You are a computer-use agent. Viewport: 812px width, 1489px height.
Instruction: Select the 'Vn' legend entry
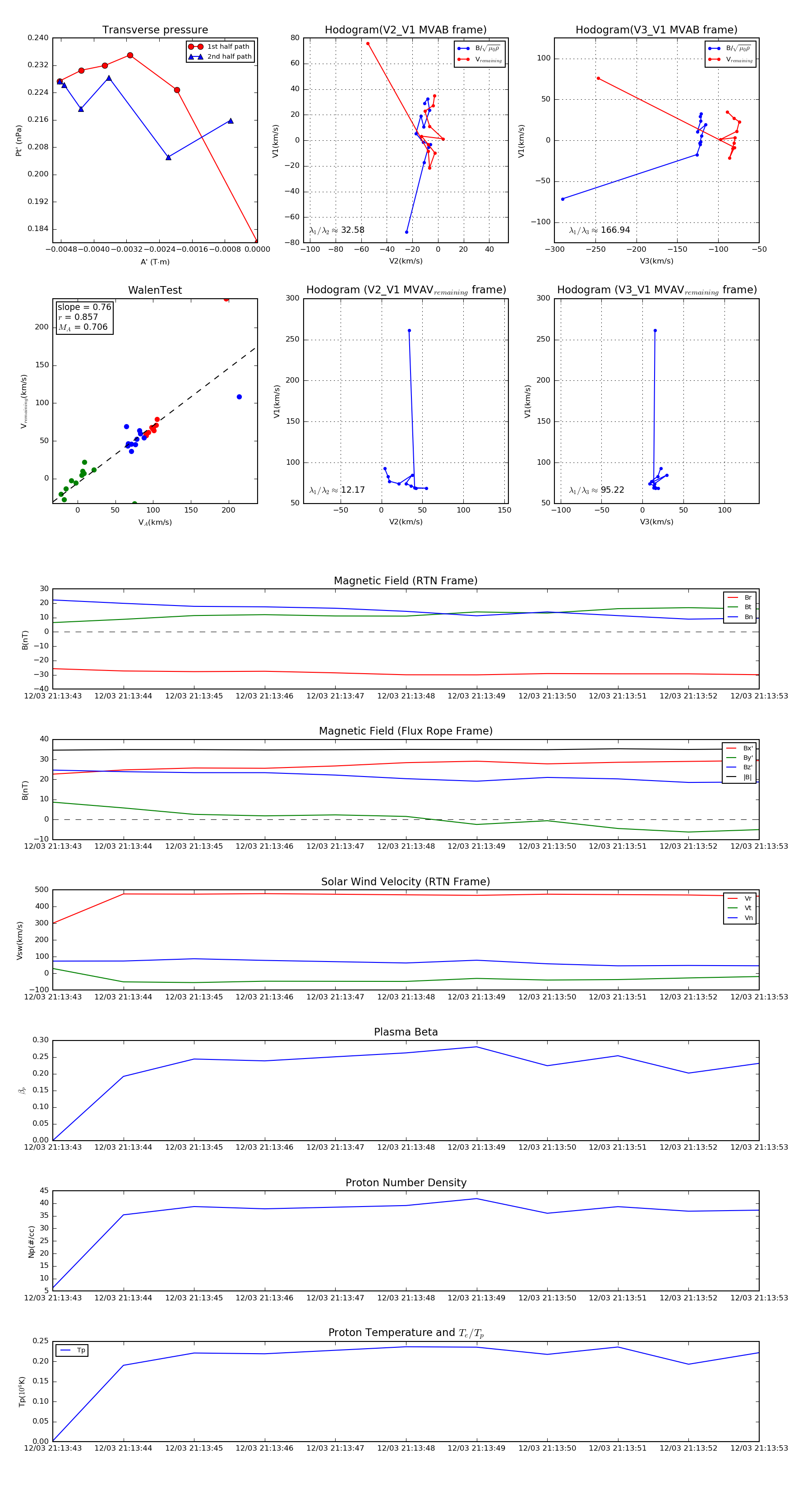tap(740, 918)
